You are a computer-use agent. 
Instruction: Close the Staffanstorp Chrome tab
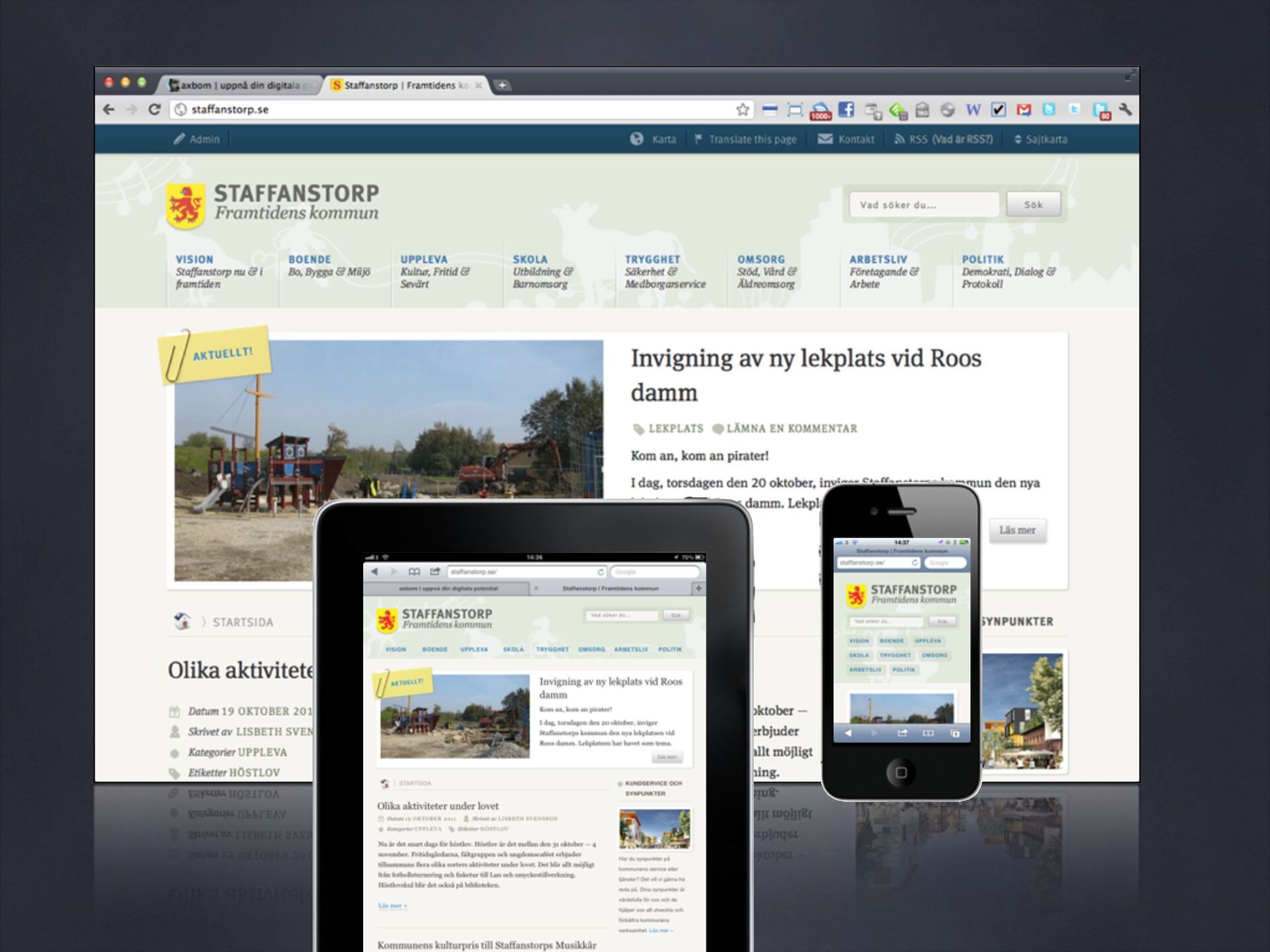478,85
